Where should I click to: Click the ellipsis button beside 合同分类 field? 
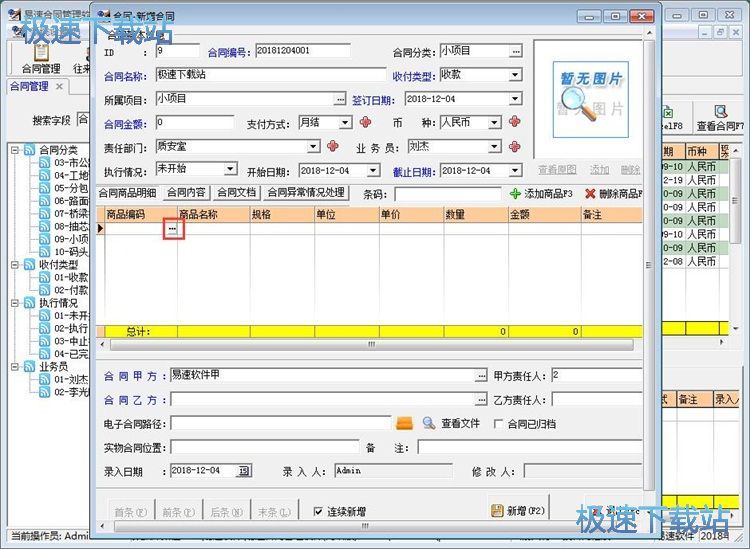click(515, 51)
